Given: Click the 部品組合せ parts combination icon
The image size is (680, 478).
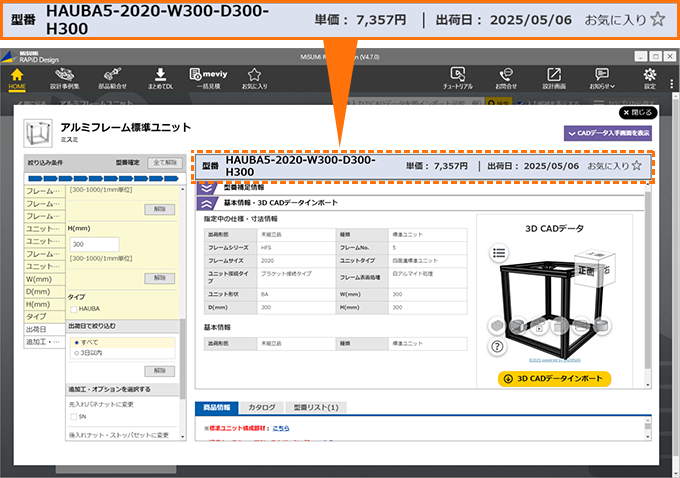Looking at the screenshot, I should pyautogui.click(x=112, y=78).
